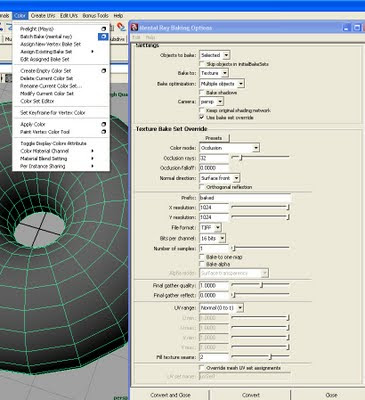
Task: Enable the Bake shadows checkbox
Action: point(201,92)
